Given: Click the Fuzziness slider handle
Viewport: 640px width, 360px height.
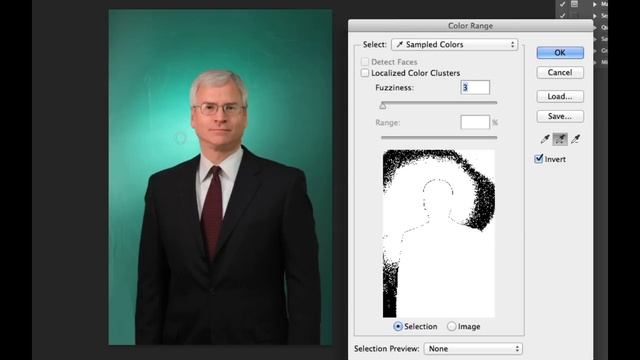Looking at the screenshot, I should (x=383, y=106).
